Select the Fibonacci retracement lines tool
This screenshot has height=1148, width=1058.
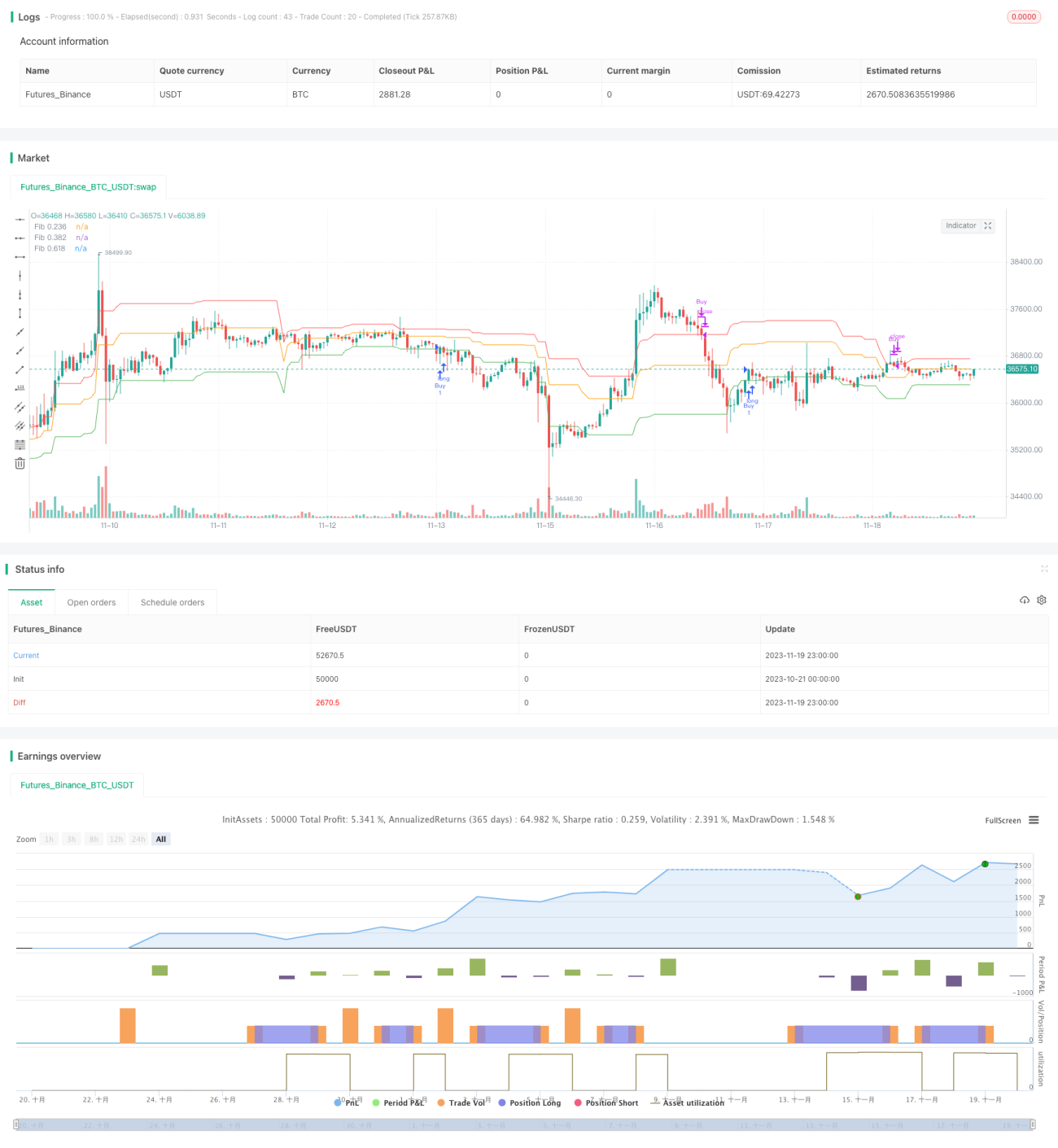pyautogui.click(x=20, y=444)
